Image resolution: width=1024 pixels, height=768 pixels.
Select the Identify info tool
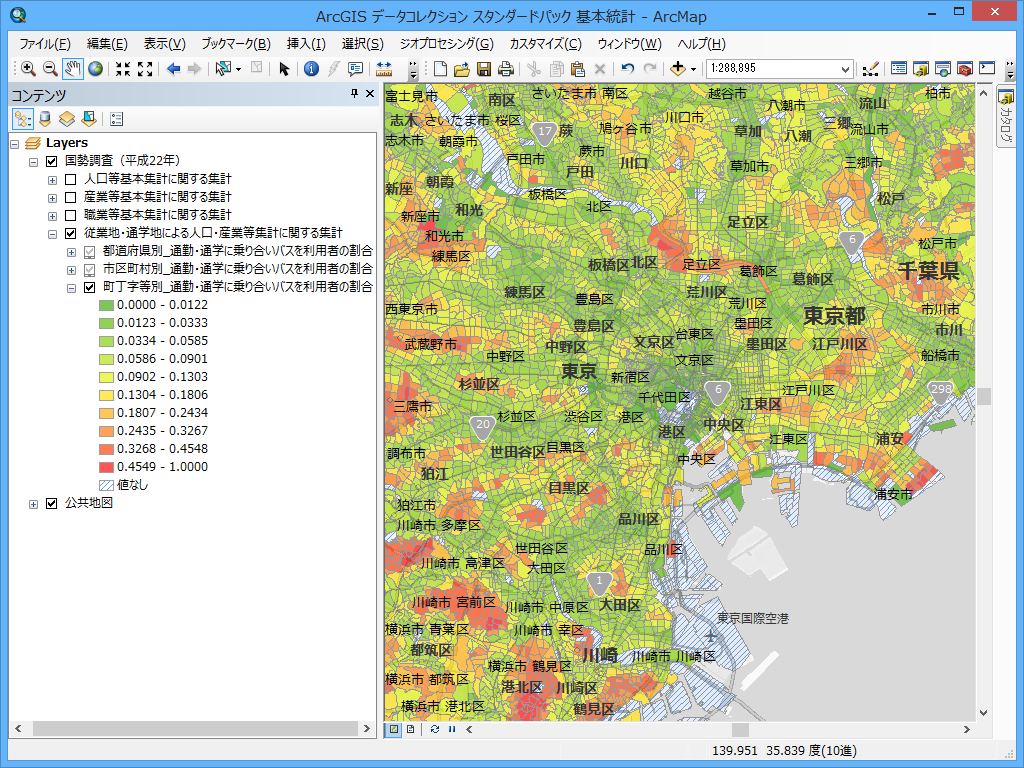(x=311, y=69)
